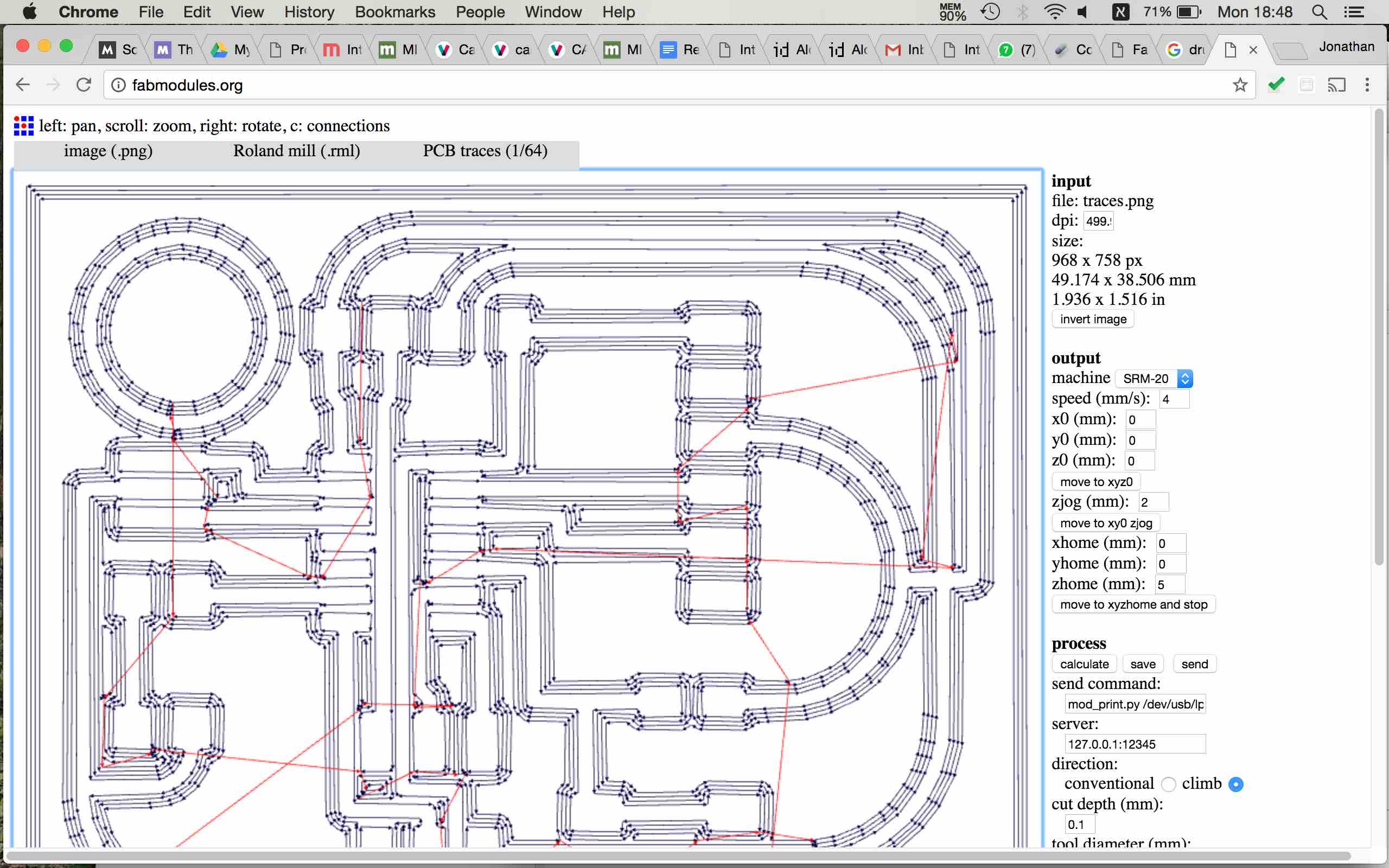Viewport: 1389px width, 868px height.
Task: Click the z0 (mm) input field
Action: click(1139, 461)
